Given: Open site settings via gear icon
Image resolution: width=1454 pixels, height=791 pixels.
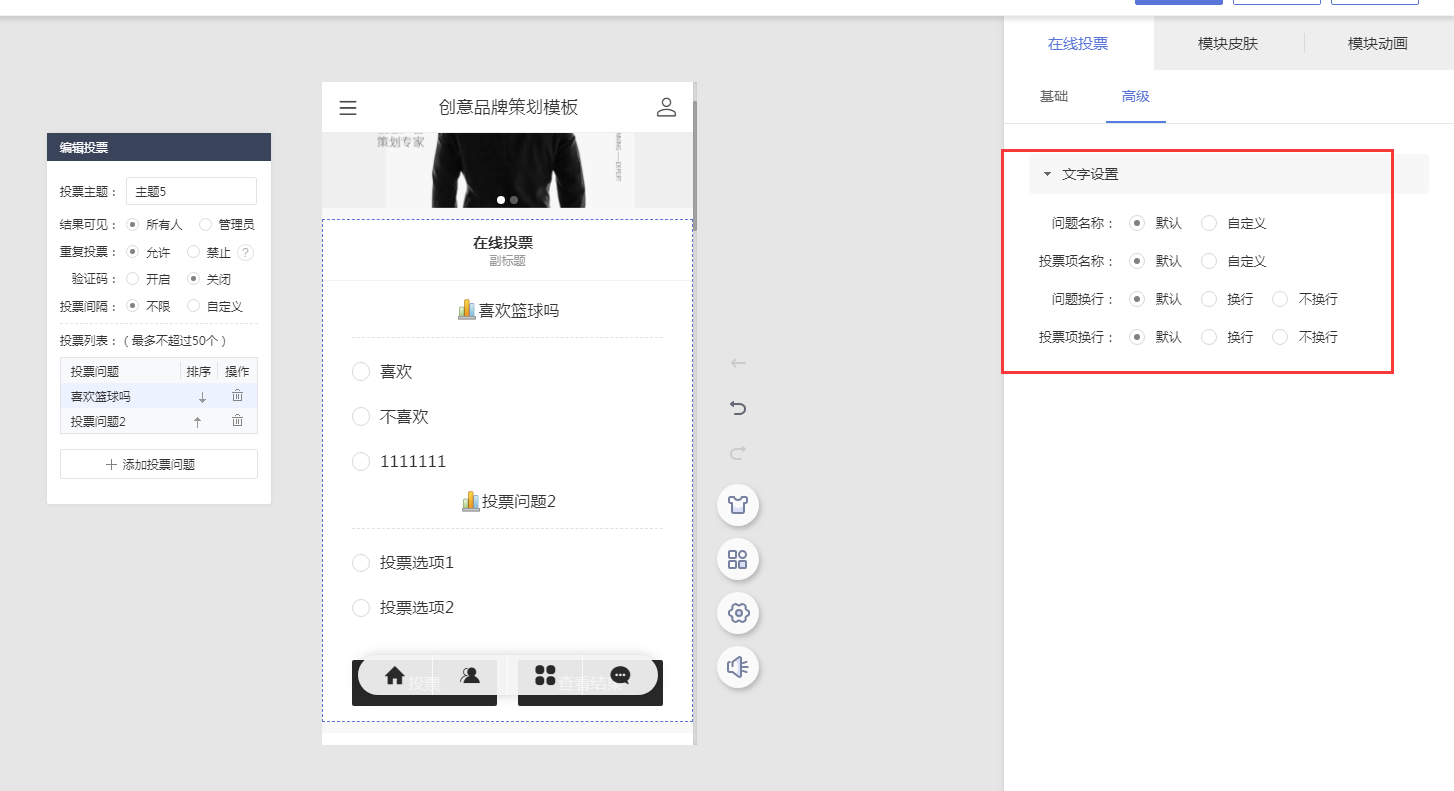Looking at the screenshot, I should pos(738,613).
